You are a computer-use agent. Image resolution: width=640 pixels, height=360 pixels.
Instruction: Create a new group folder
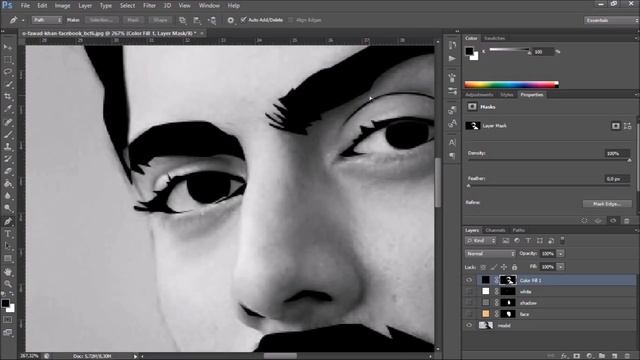[x=602, y=356]
